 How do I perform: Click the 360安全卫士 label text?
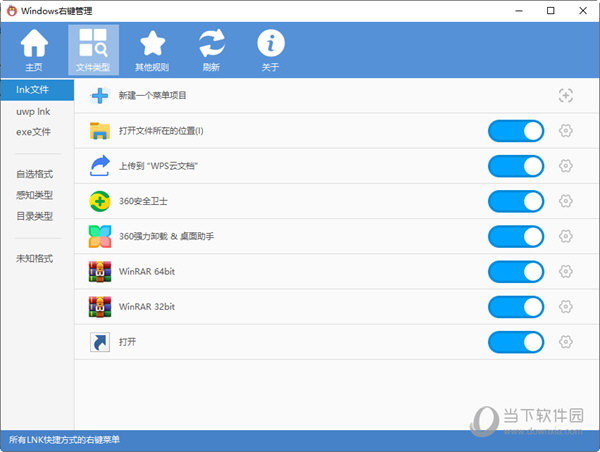point(143,201)
